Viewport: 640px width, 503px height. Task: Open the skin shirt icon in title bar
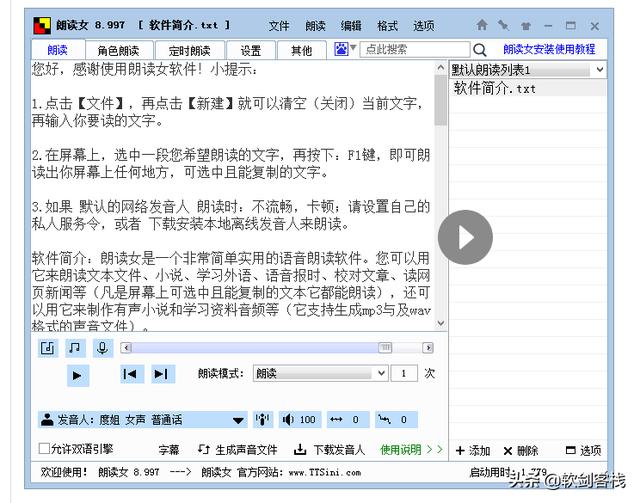point(526,26)
